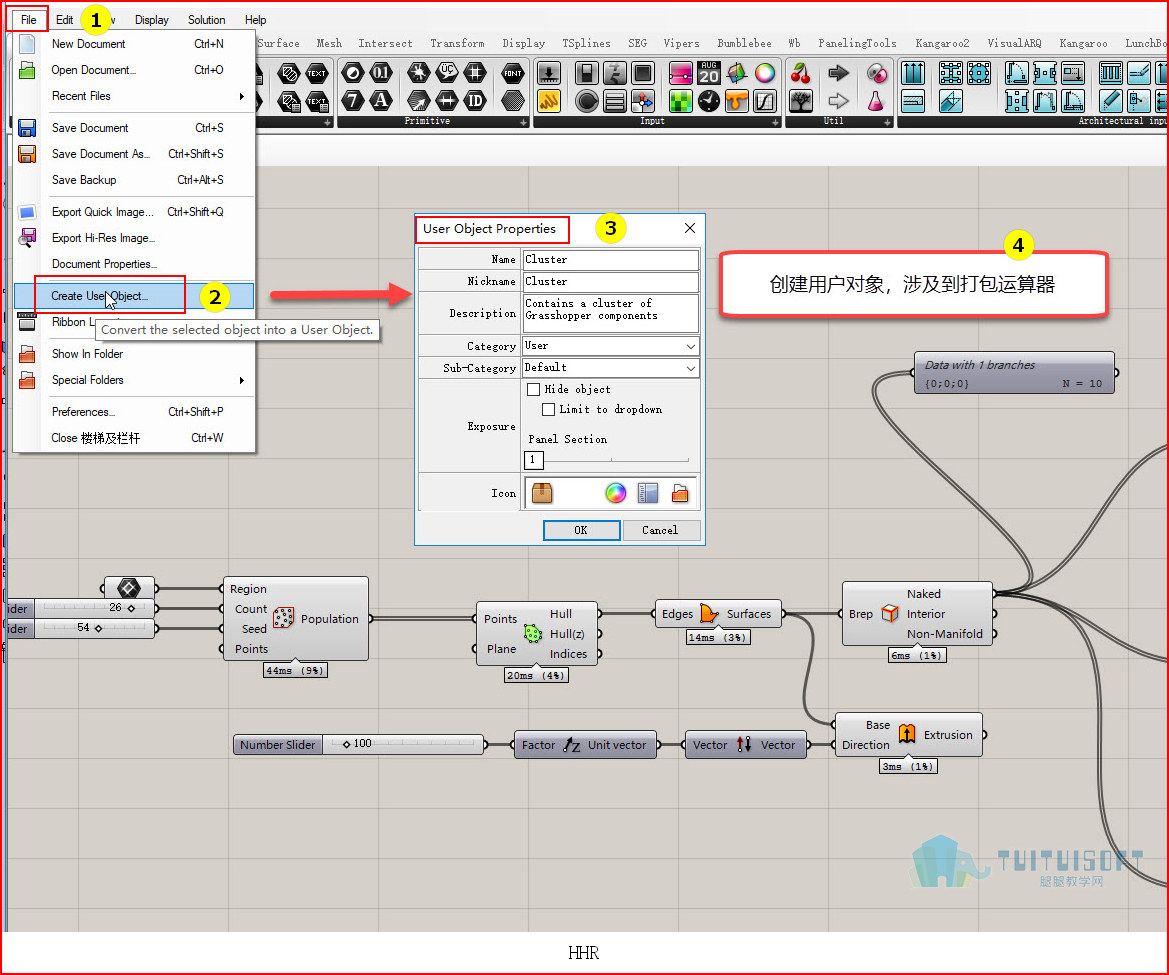
Task: Expand the Util panel with its plus arrow
Action: 887,122
